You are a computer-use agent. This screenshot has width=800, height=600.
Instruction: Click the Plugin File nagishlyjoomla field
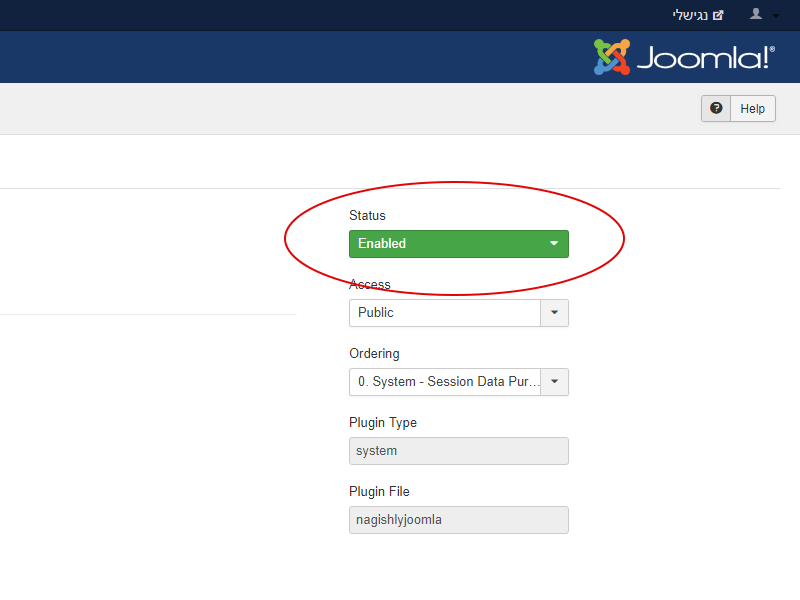(x=459, y=520)
